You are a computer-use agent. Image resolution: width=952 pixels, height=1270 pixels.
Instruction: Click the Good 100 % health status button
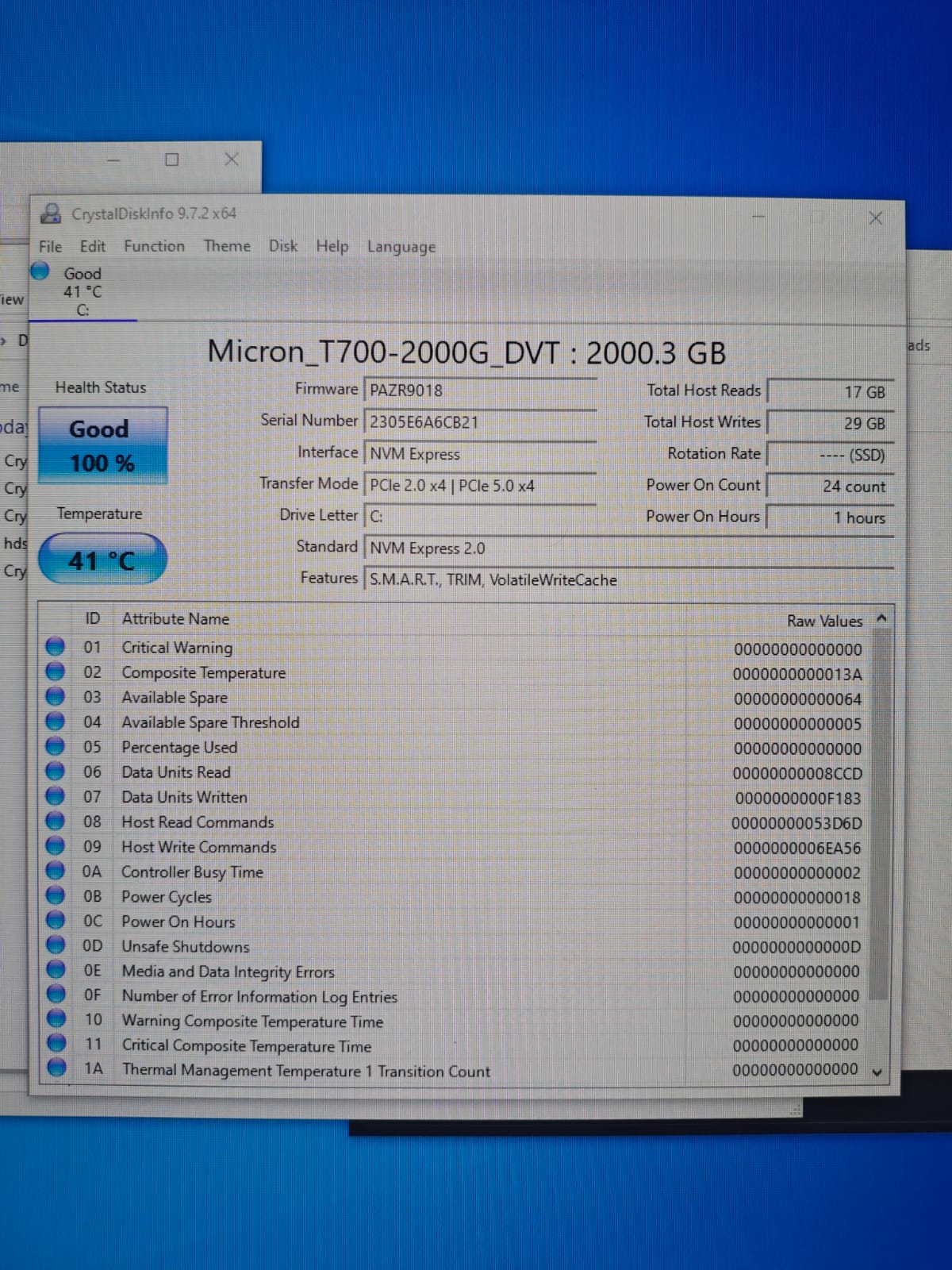click(103, 445)
